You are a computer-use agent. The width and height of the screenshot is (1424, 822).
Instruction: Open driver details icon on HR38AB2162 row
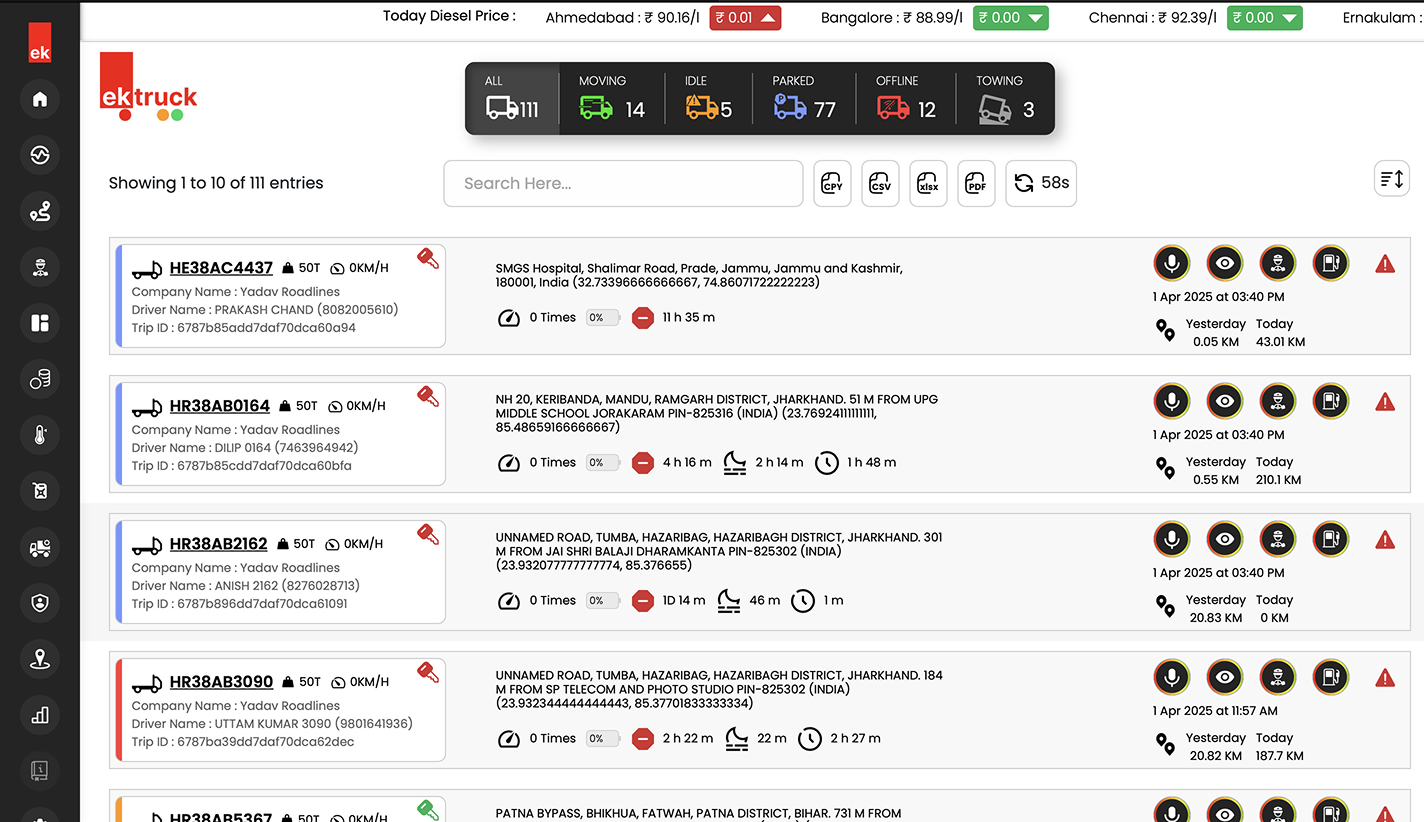(x=1277, y=539)
